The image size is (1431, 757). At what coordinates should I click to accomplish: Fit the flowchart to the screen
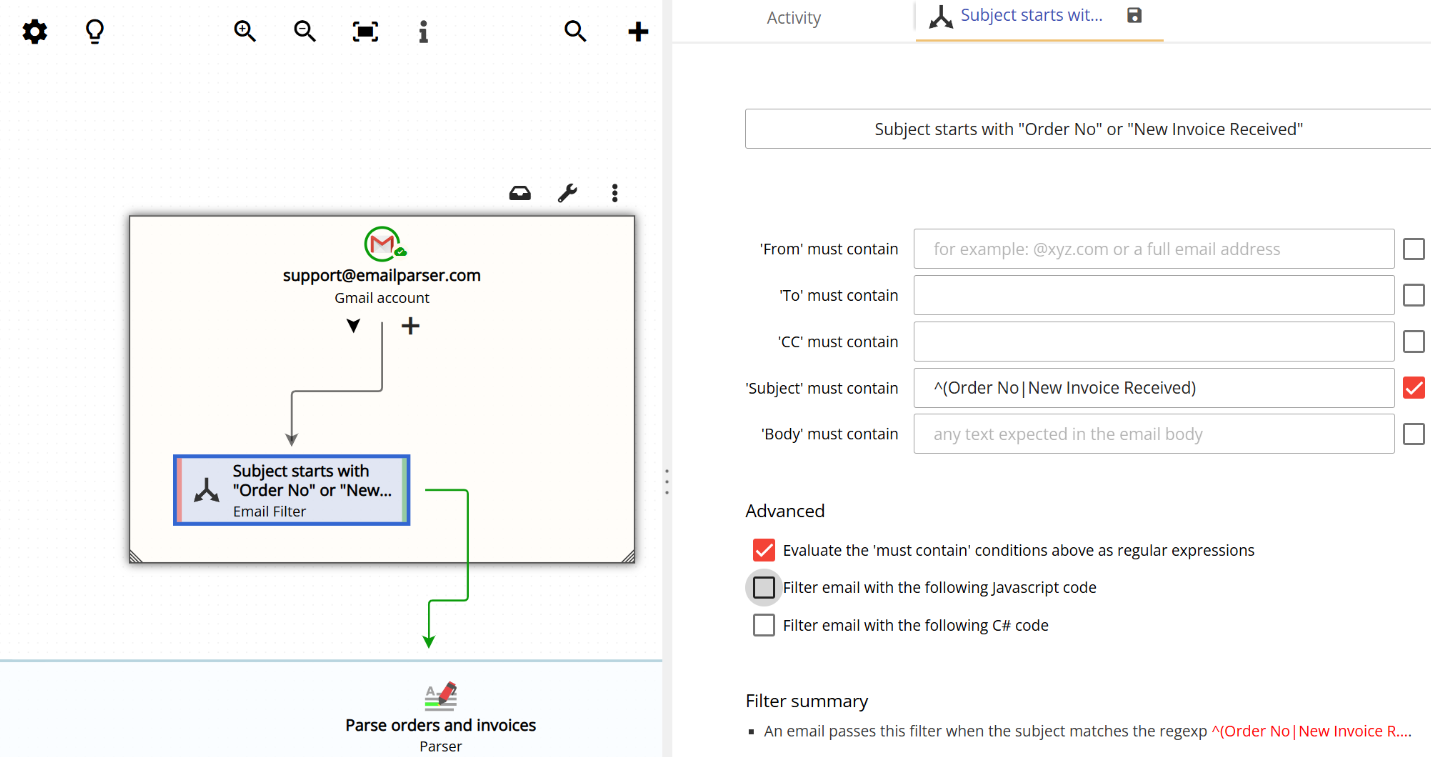tap(364, 31)
